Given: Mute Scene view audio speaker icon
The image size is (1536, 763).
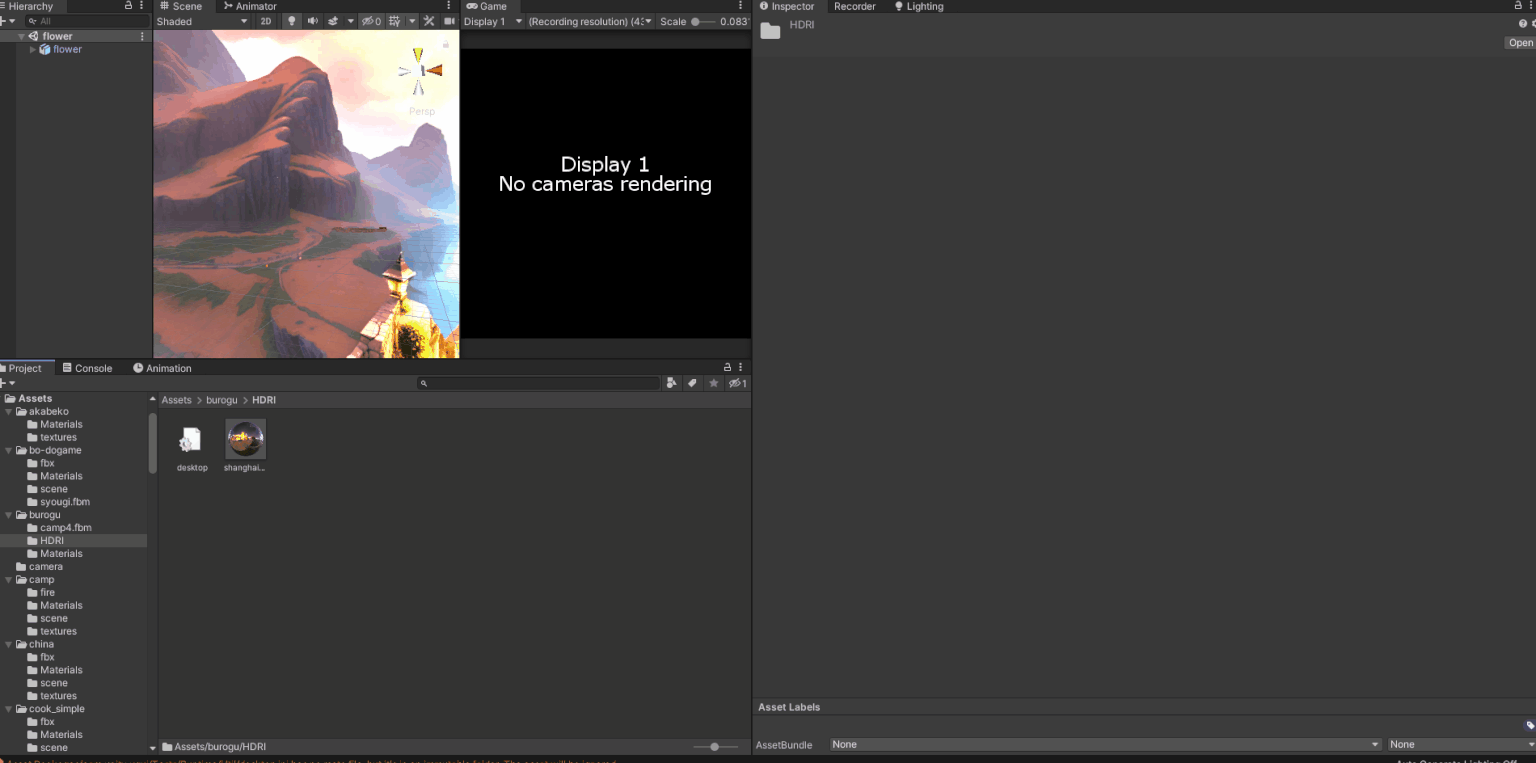Looking at the screenshot, I should click(x=313, y=21).
